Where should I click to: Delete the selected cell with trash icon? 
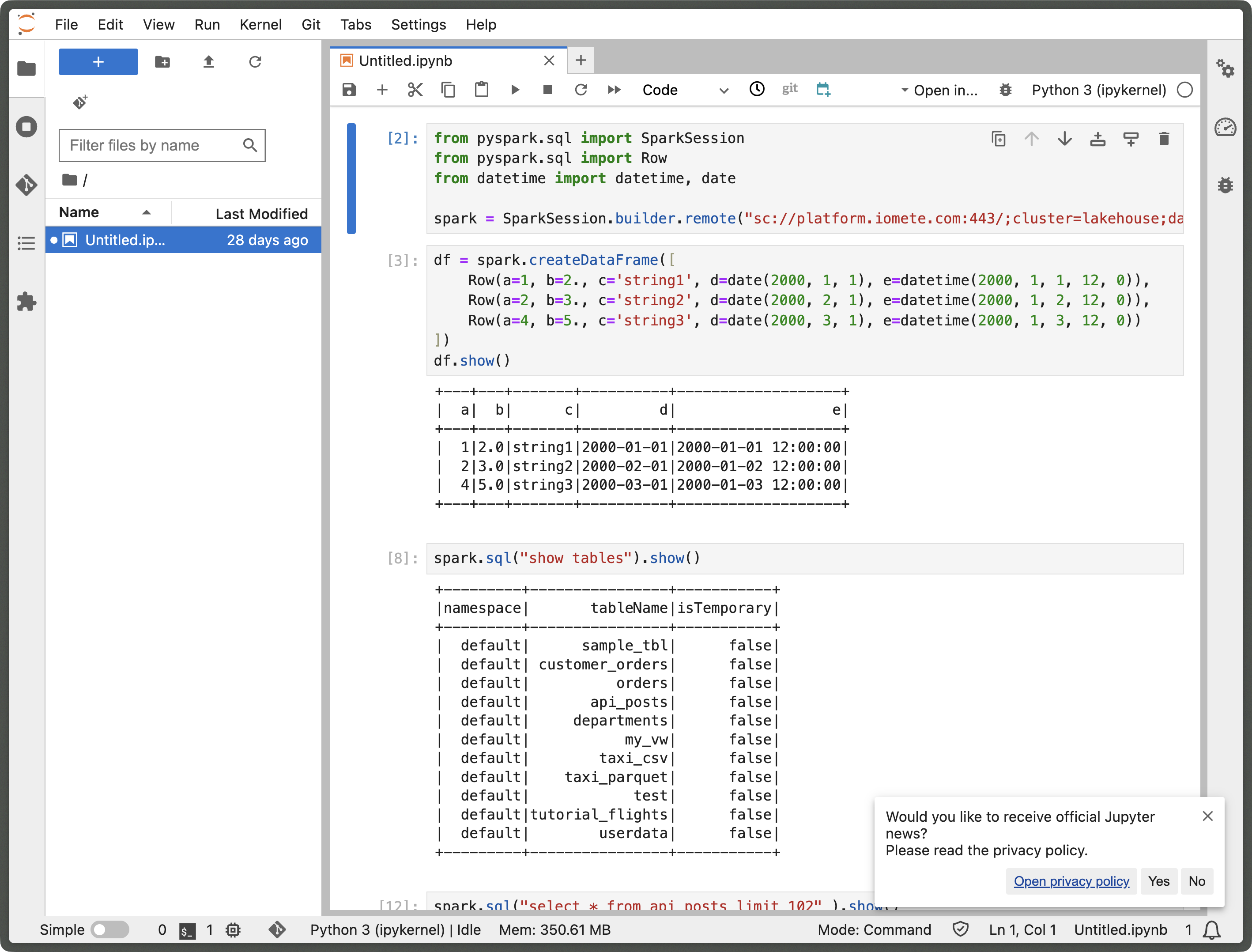click(x=1164, y=139)
